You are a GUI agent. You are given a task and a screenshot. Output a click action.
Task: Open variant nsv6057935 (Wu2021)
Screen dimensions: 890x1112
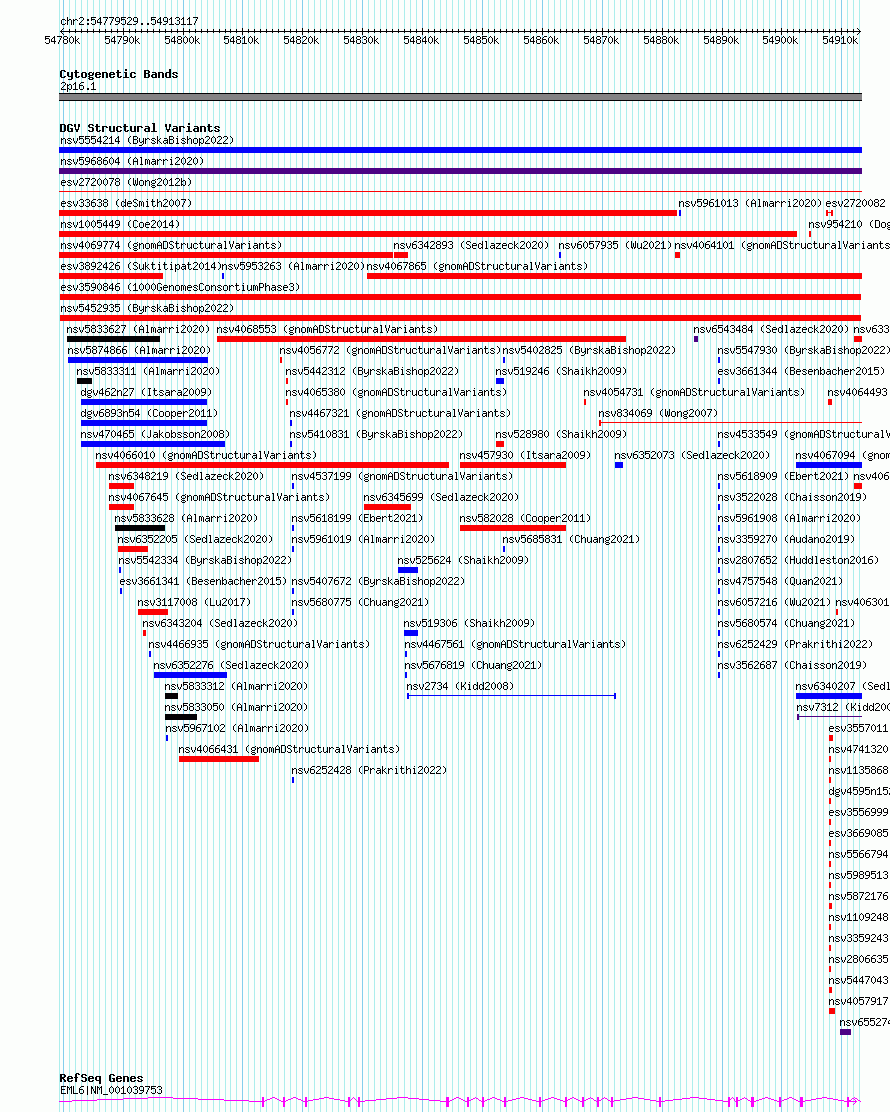coord(615,245)
